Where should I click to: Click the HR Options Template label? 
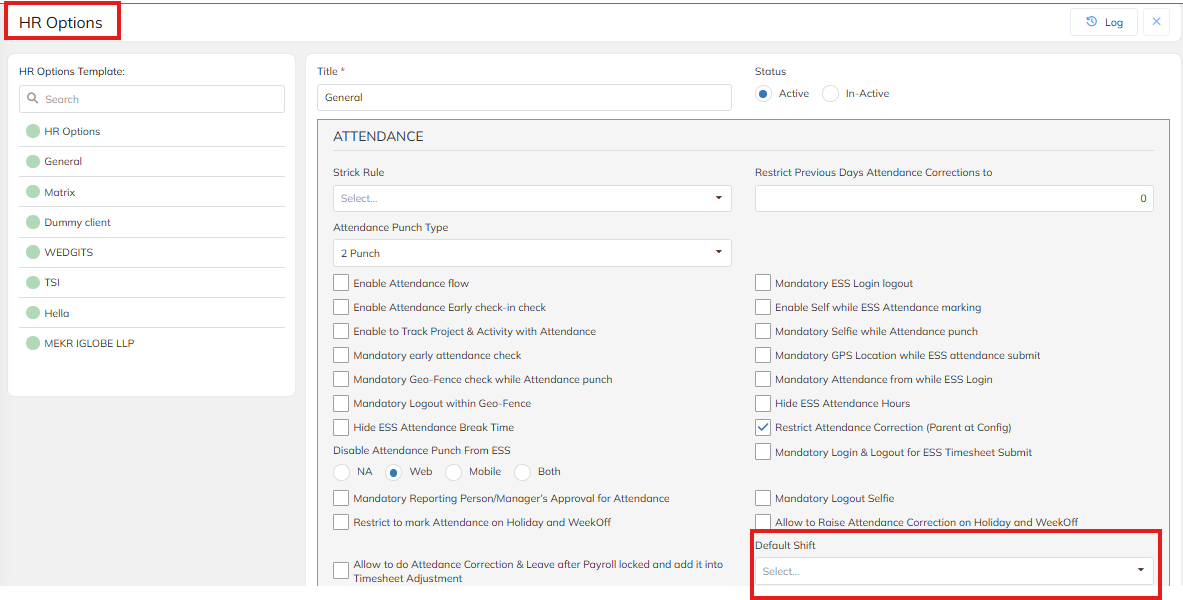click(x=72, y=72)
